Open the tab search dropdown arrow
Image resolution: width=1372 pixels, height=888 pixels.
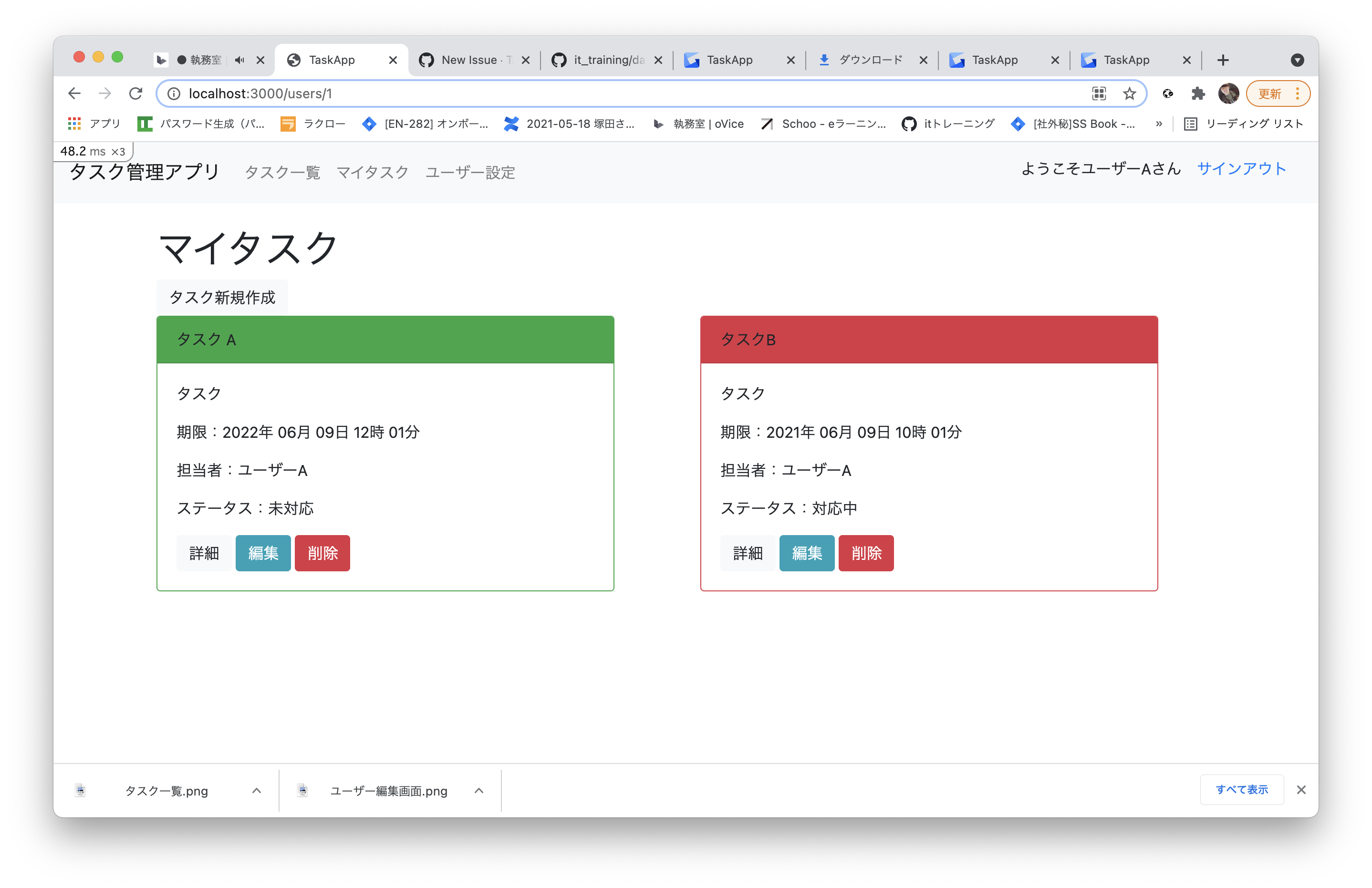point(1297,60)
